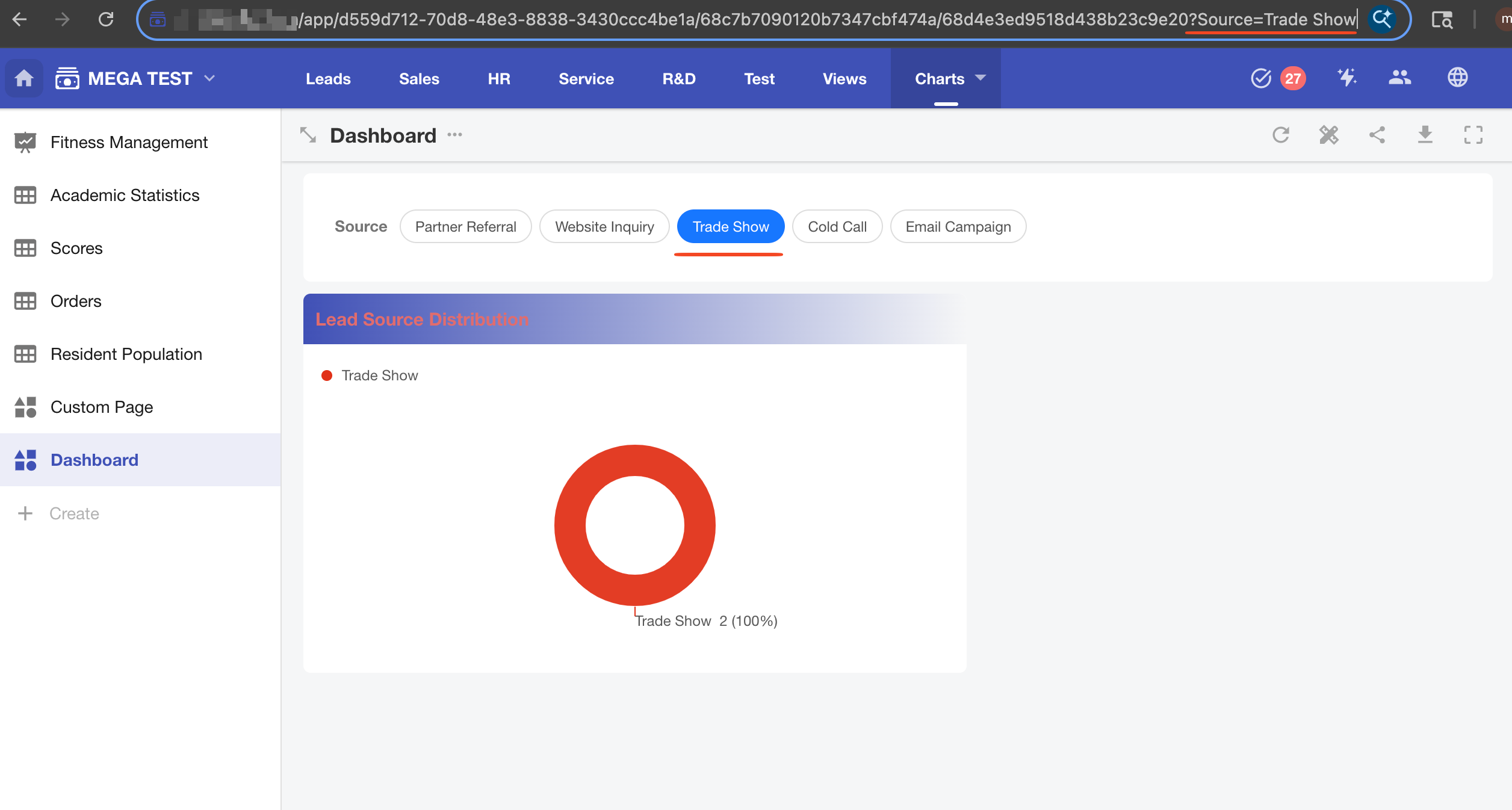Open the tasks checkmark icon with badge 27

[1261, 78]
